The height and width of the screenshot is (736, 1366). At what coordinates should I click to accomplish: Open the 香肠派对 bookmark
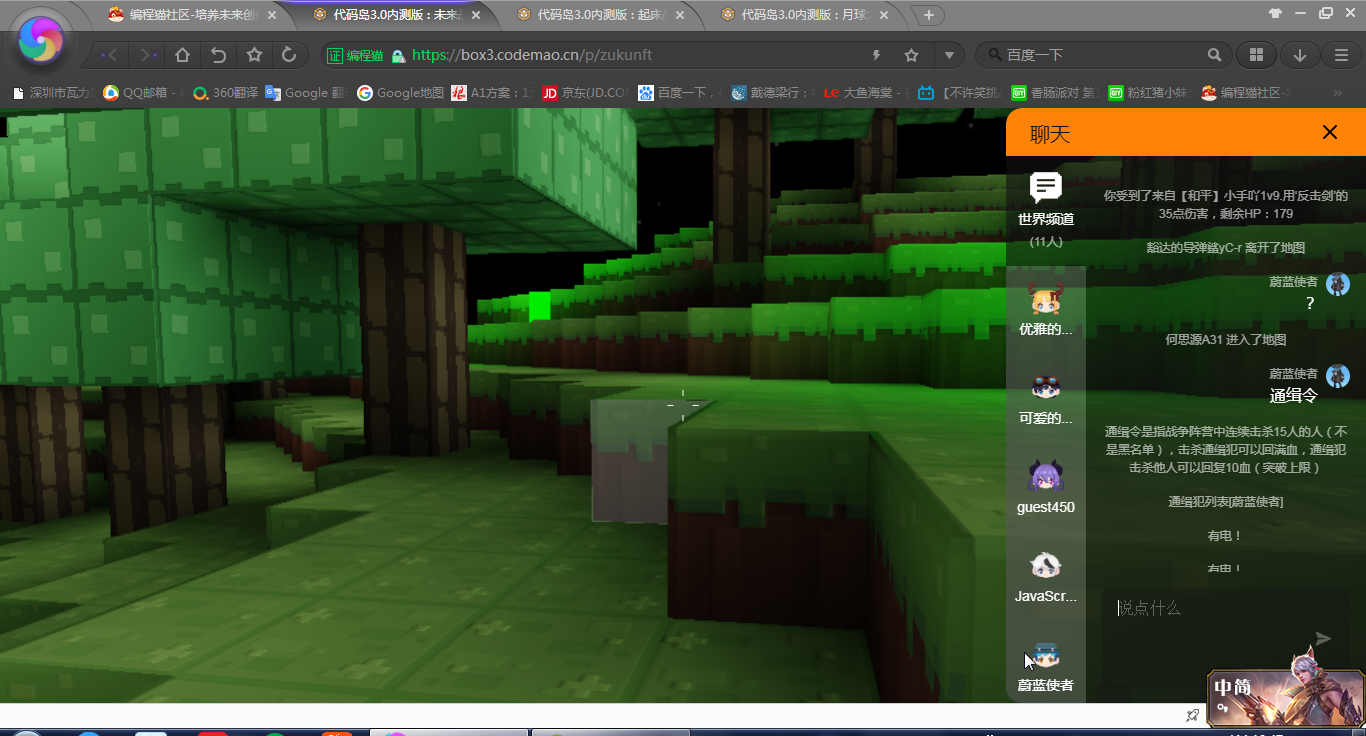1053,93
